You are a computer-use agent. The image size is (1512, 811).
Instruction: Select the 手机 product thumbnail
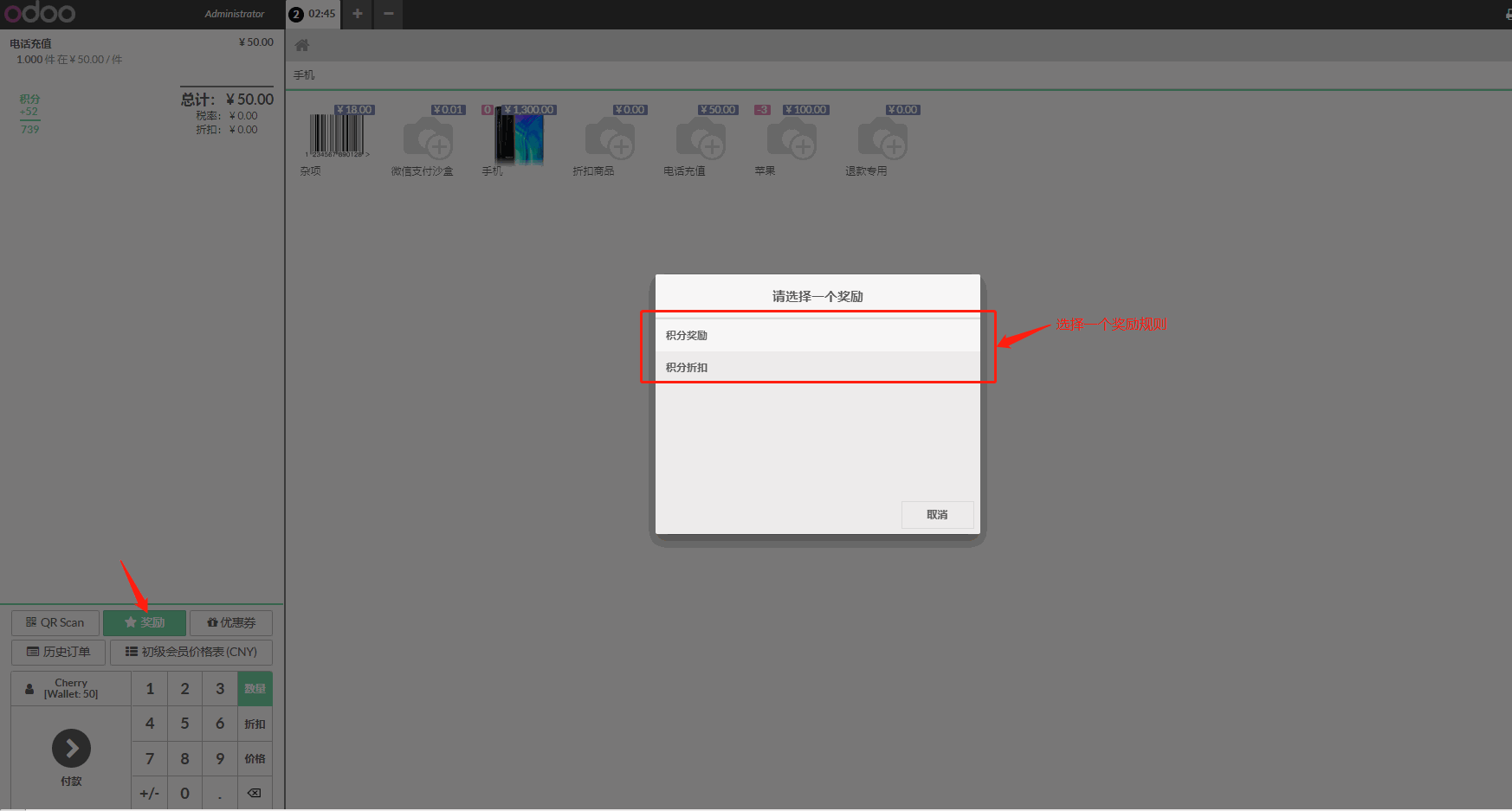[518, 138]
